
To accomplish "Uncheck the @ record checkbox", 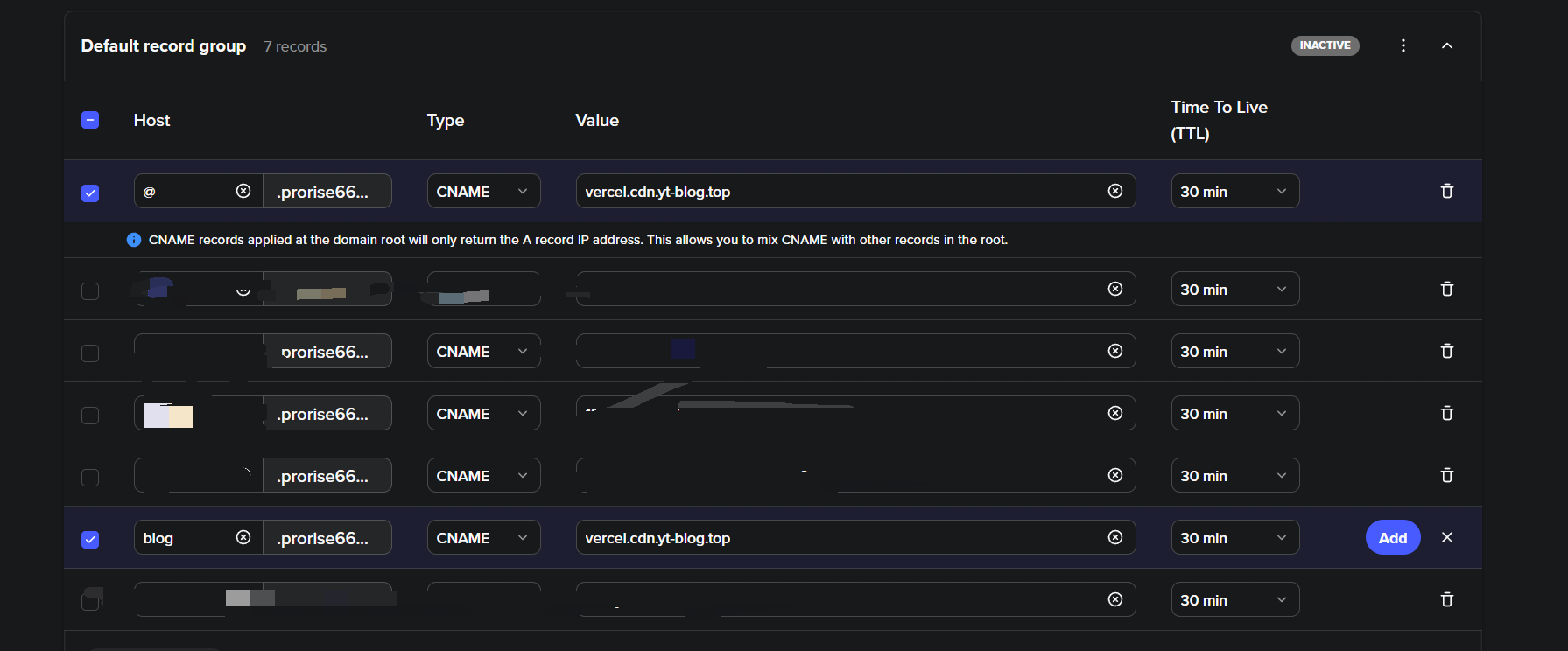I will (90, 192).
